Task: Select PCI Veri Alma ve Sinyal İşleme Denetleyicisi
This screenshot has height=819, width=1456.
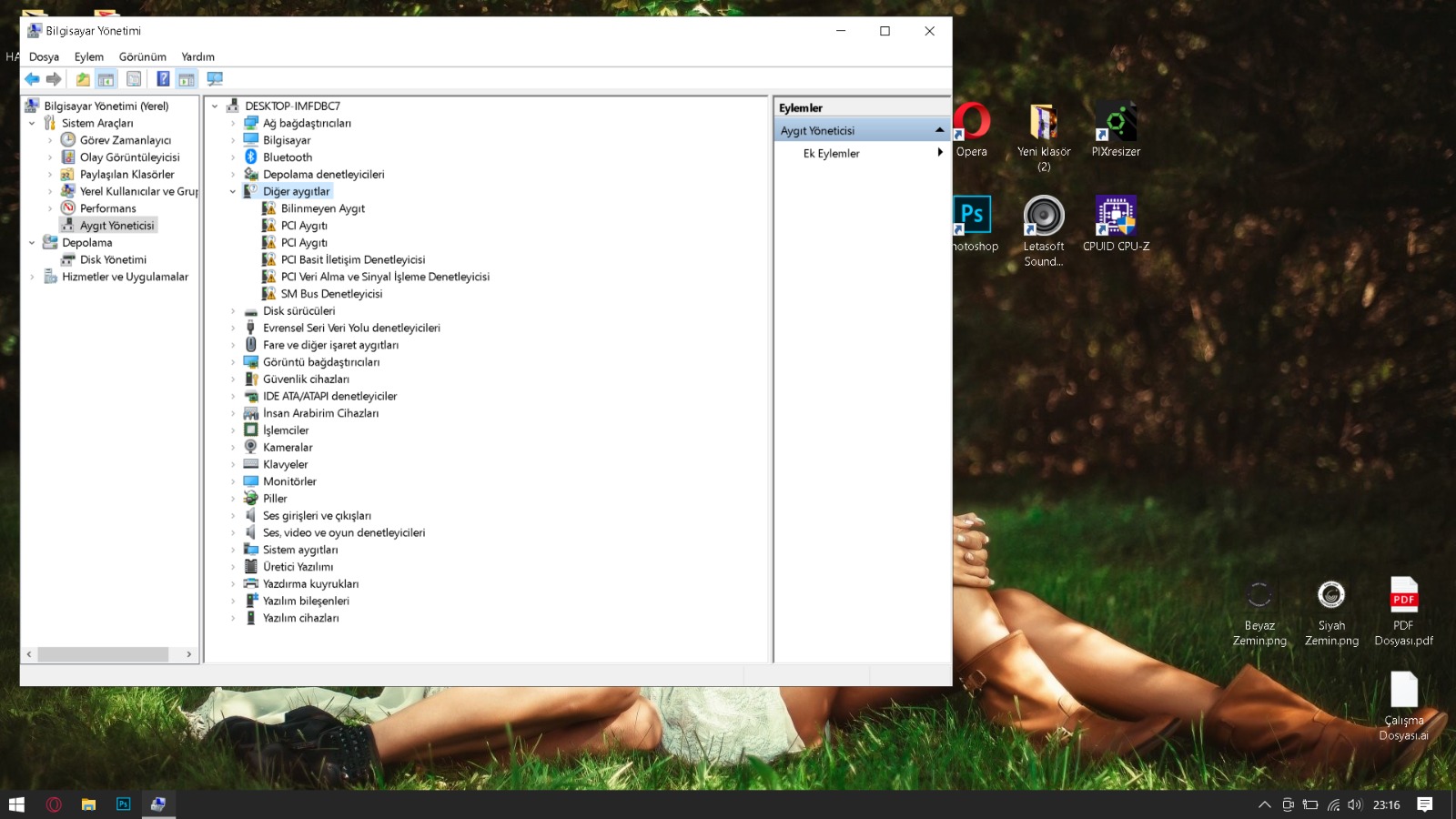Action: coord(385,277)
